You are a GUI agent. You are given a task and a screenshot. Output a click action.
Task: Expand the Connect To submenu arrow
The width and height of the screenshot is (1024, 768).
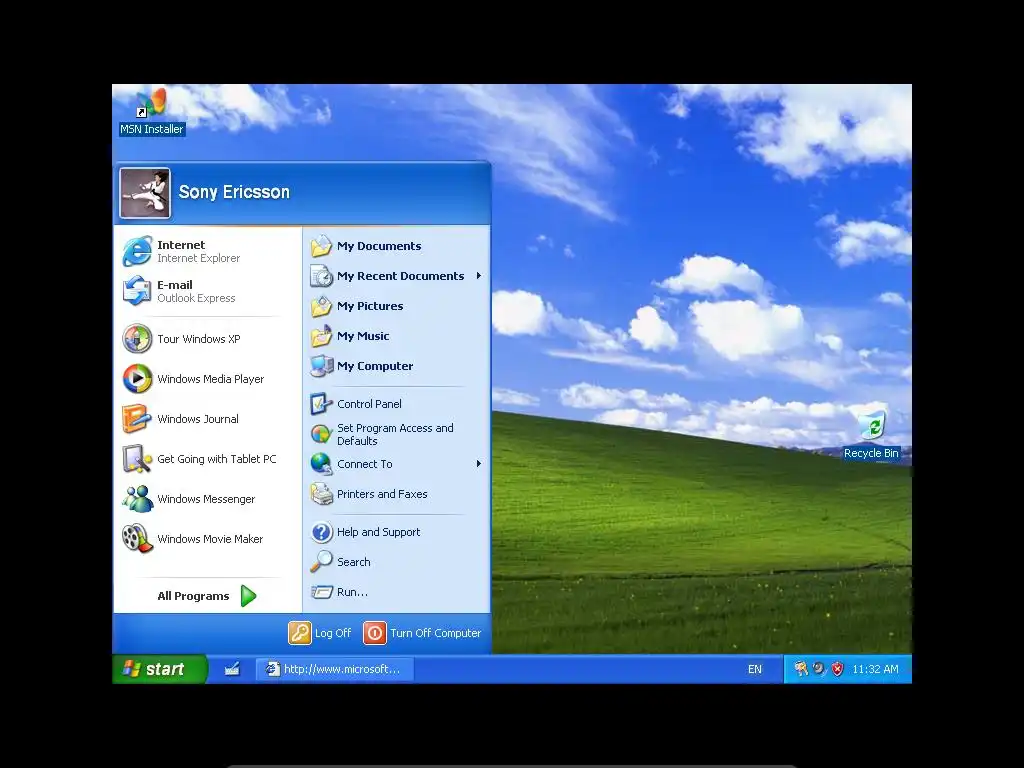479,464
